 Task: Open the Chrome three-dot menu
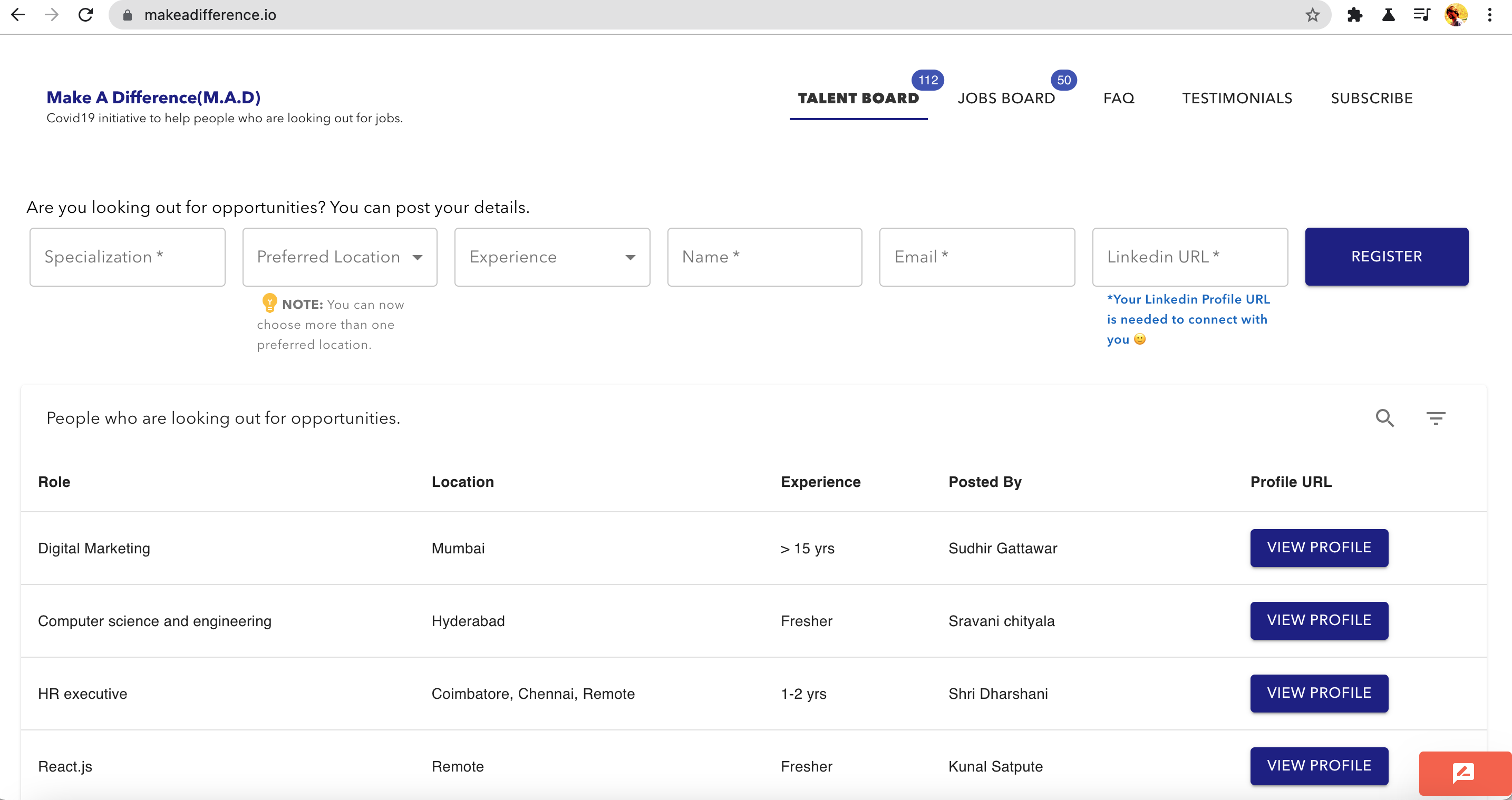tap(1490, 15)
